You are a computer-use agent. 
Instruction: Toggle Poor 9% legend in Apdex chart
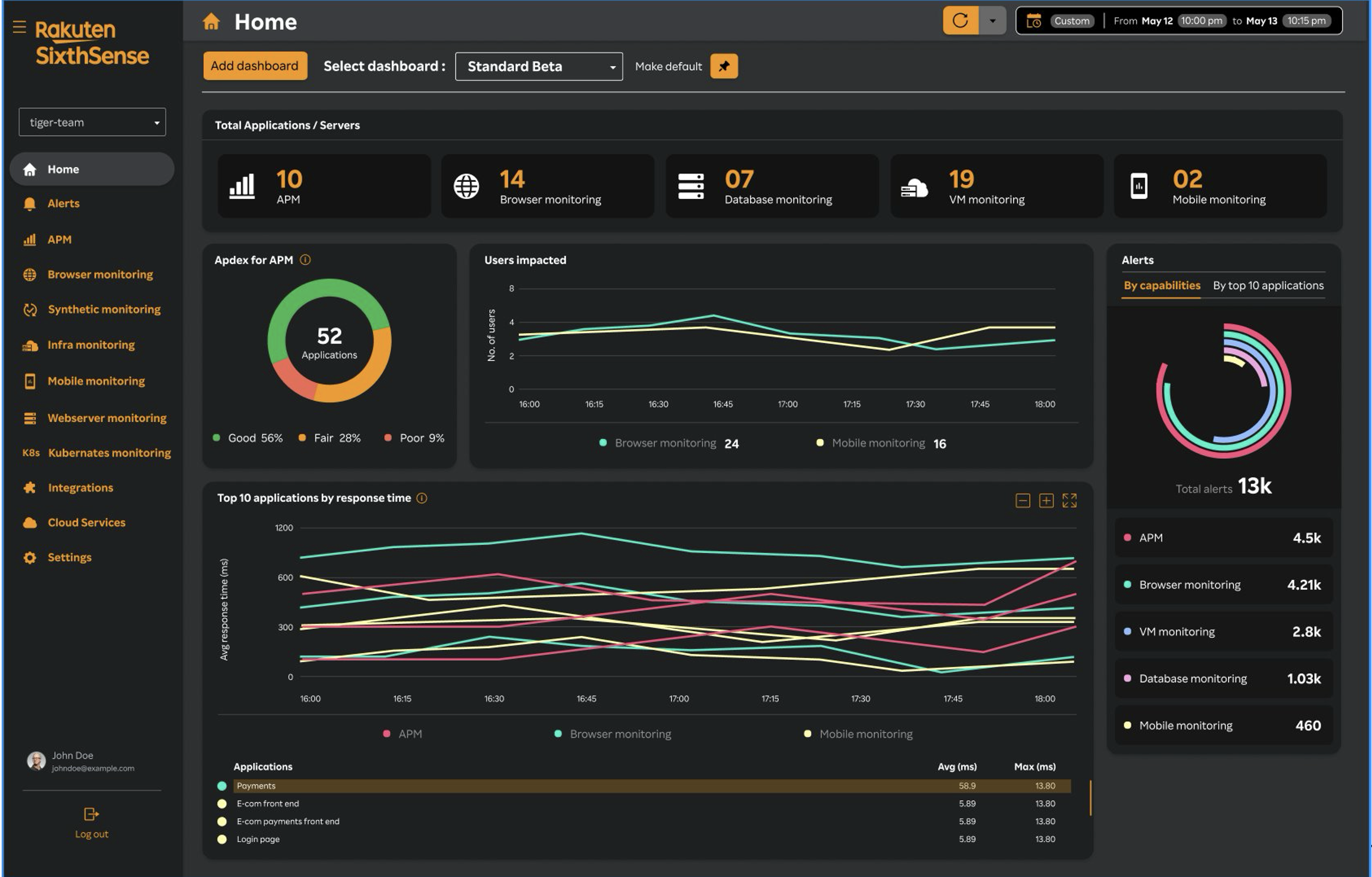[x=414, y=438]
